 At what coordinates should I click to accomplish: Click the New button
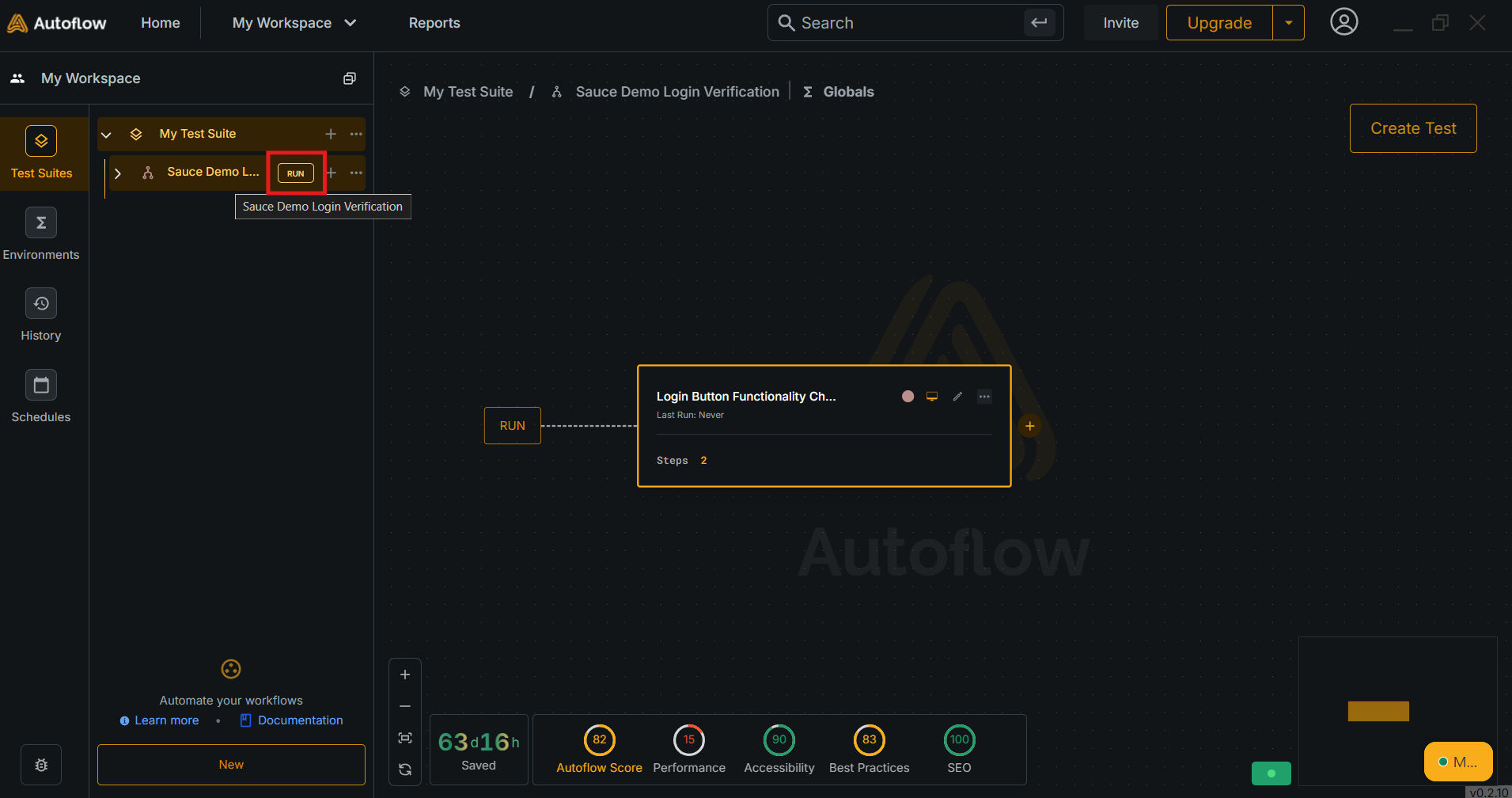tap(231, 765)
